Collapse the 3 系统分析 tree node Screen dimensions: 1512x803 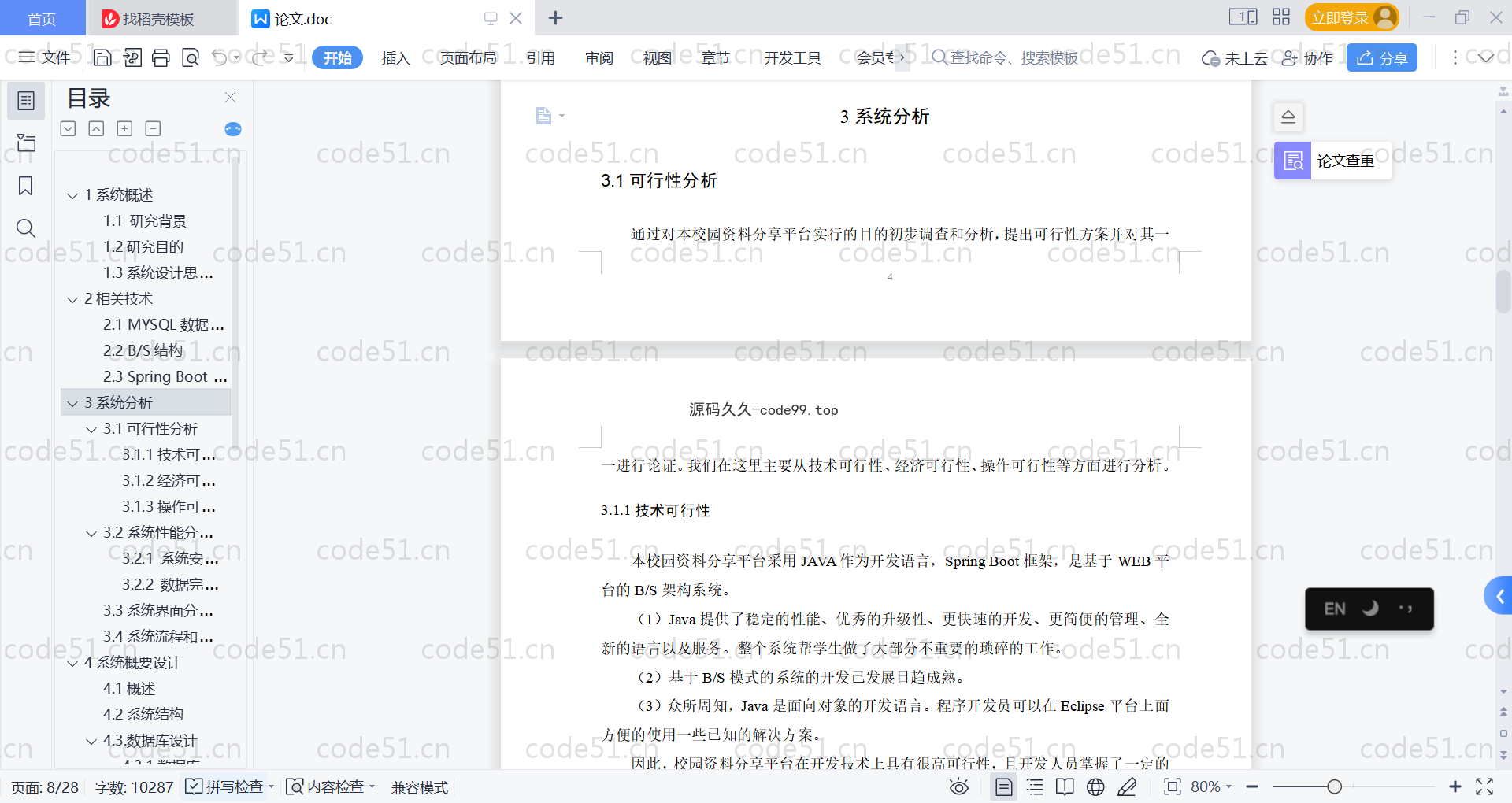click(72, 403)
